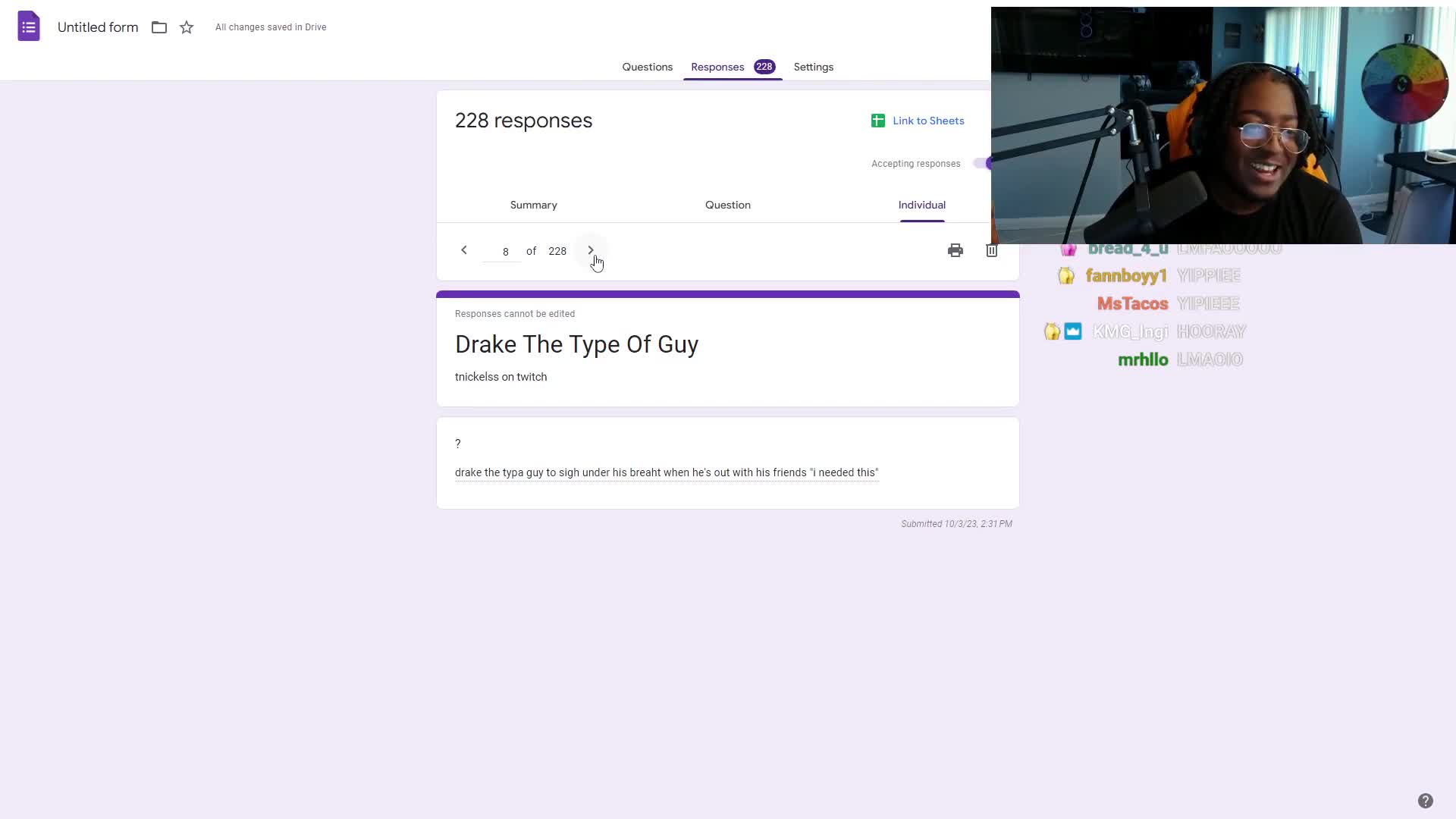Click 'All changes saved in Drive' status

pos(271,27)
